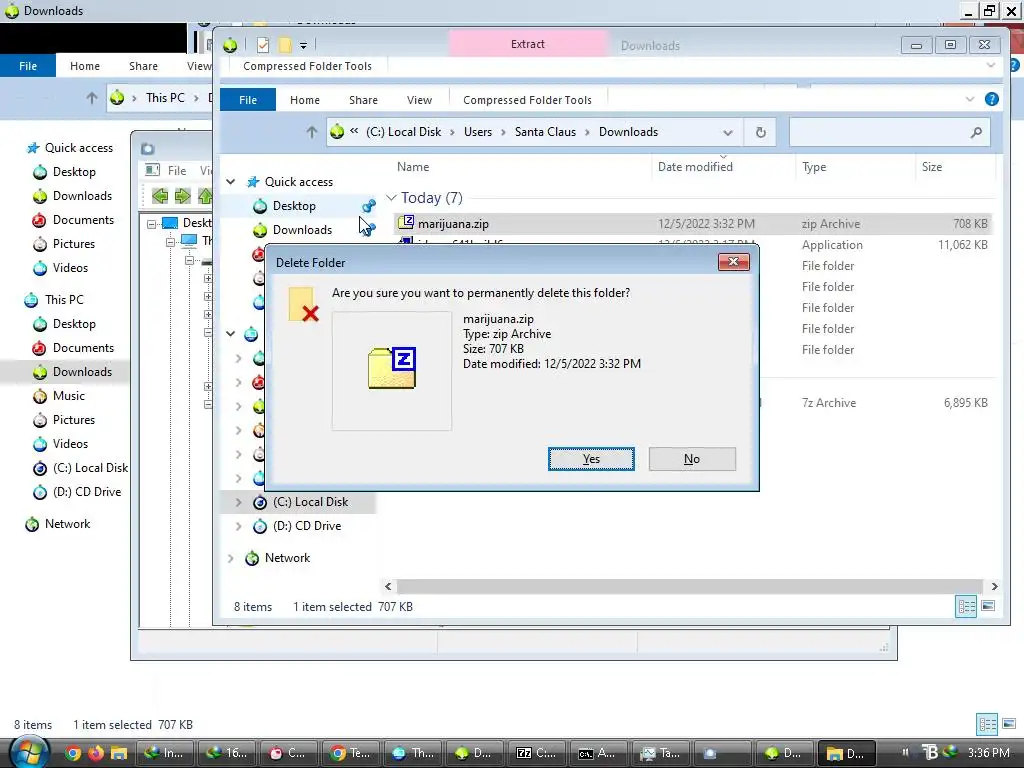Click the Santa Claus breadcrumb in the address bar

point(545,132)
